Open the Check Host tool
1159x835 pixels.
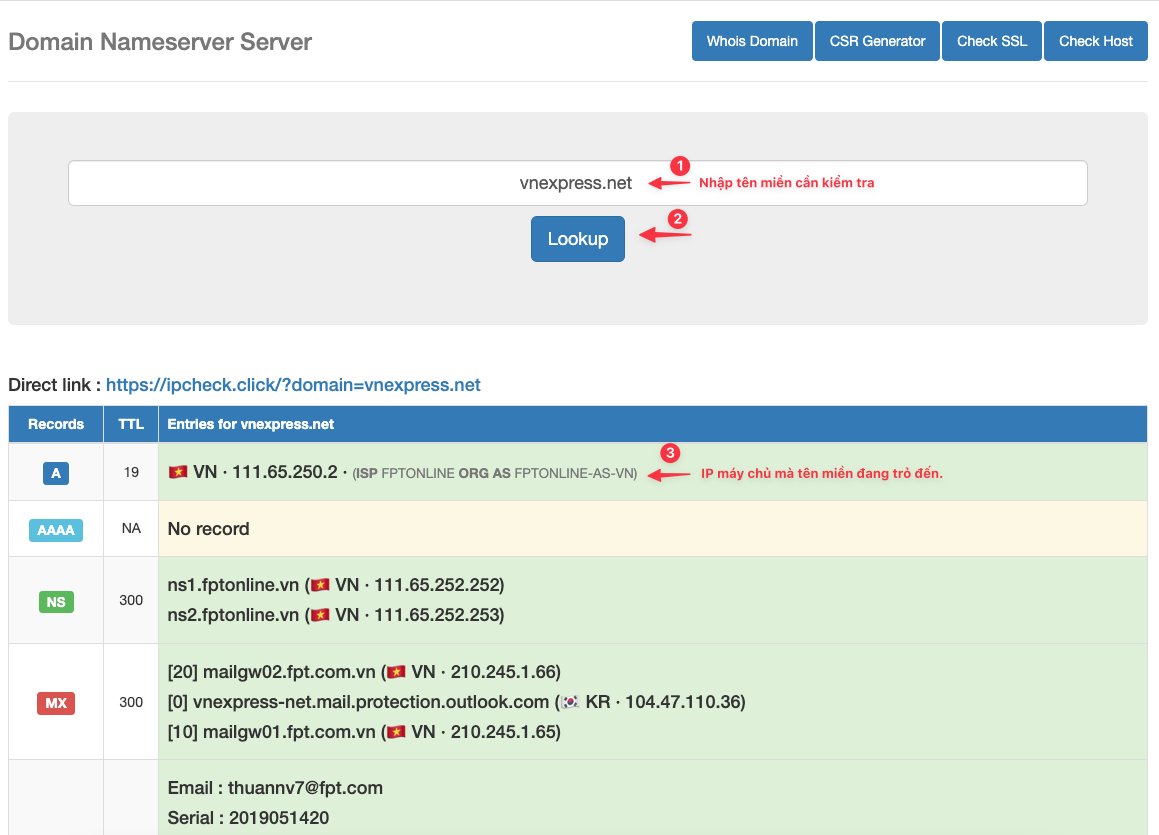click(1095, 41)
